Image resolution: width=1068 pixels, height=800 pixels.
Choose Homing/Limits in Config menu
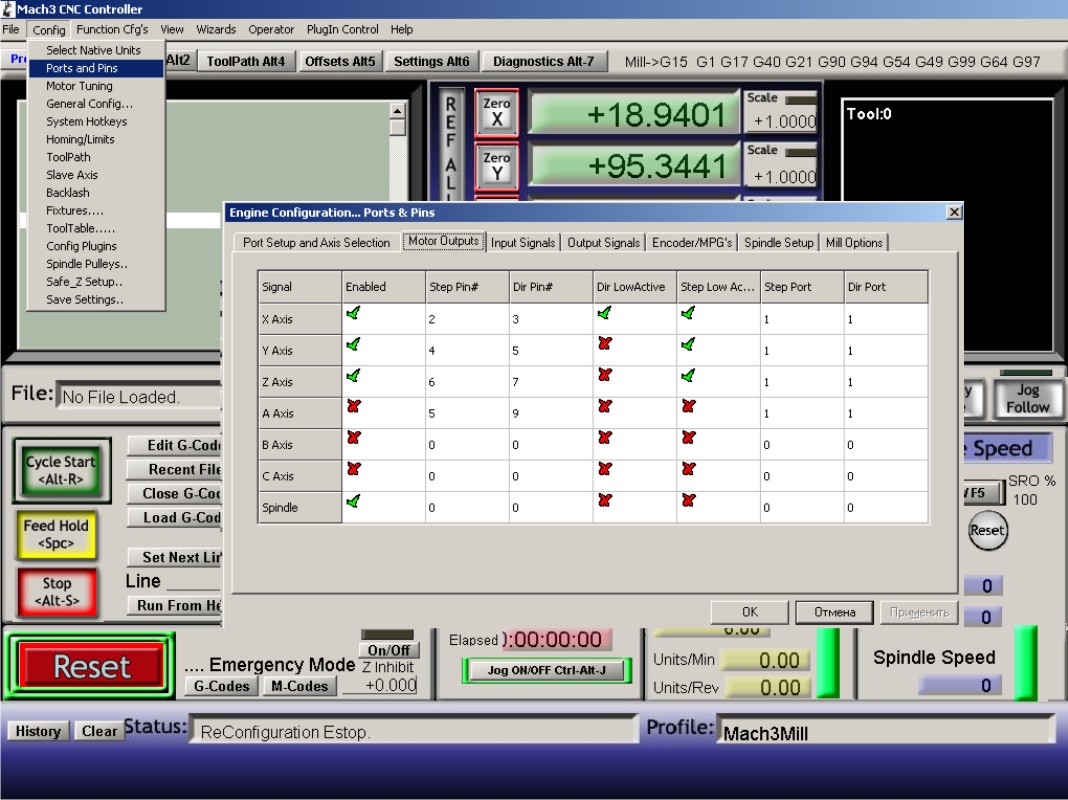tap(80, 140)
